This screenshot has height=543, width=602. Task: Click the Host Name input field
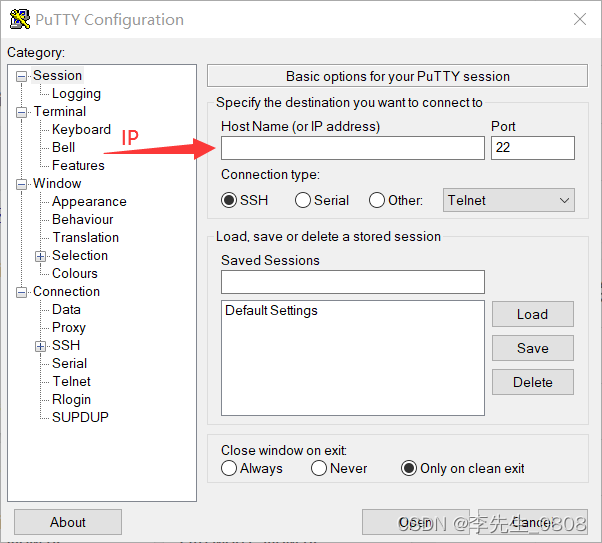(352, 148)
